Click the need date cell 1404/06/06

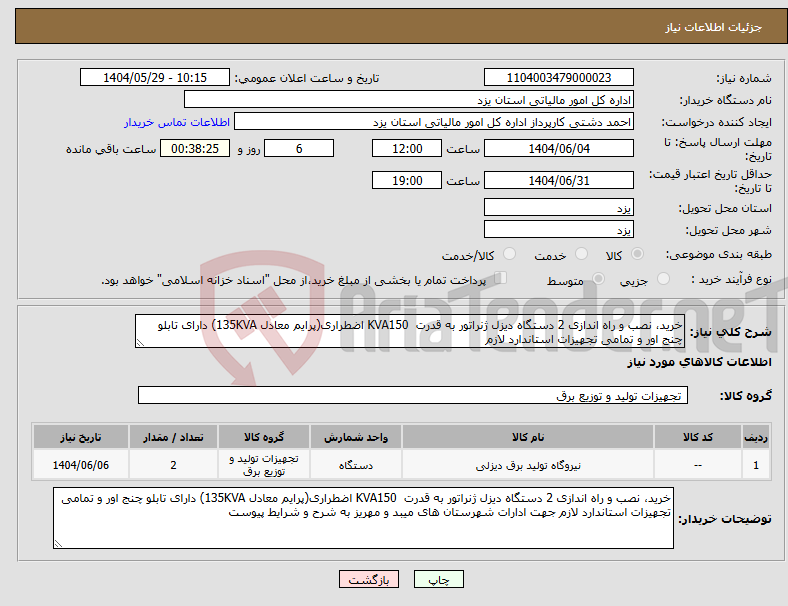point(81,465)
